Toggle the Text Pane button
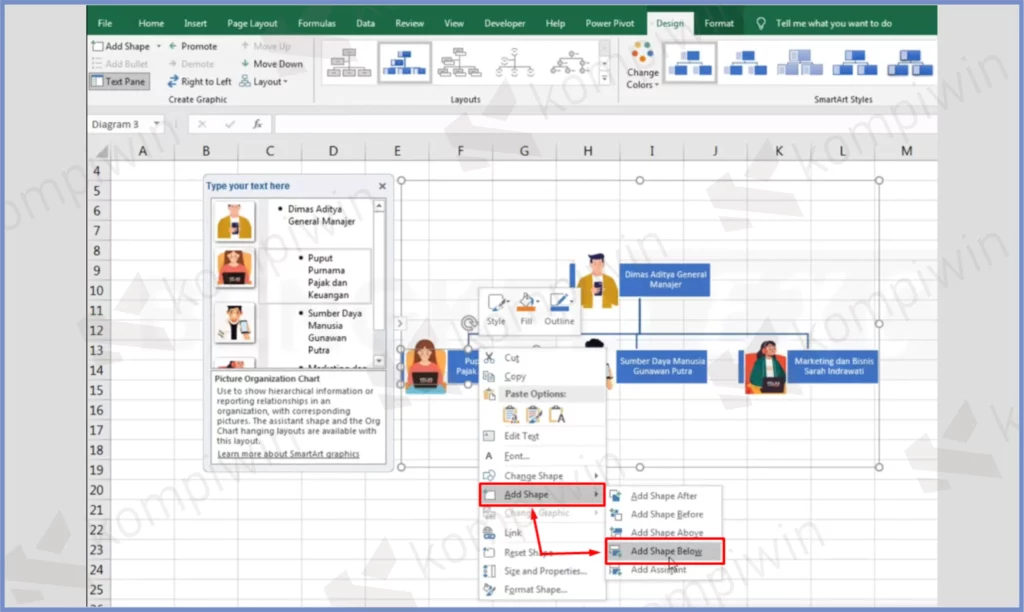The width and height of the screenshot is (1024, 612). tap(119, 82)
